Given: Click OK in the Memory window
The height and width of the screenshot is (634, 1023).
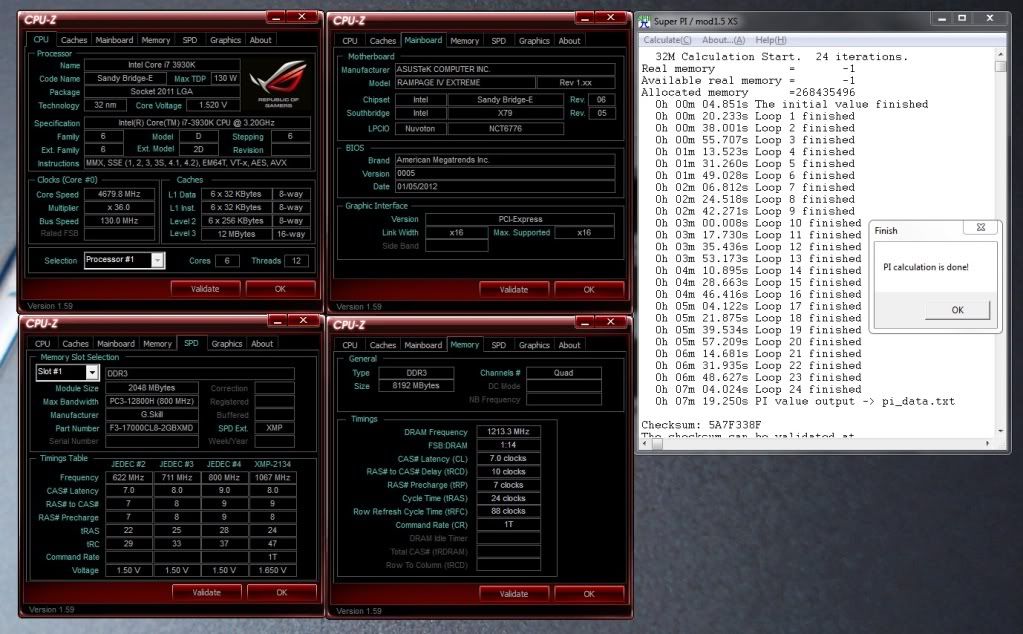Looking at the screenshot, I should 588,594.
